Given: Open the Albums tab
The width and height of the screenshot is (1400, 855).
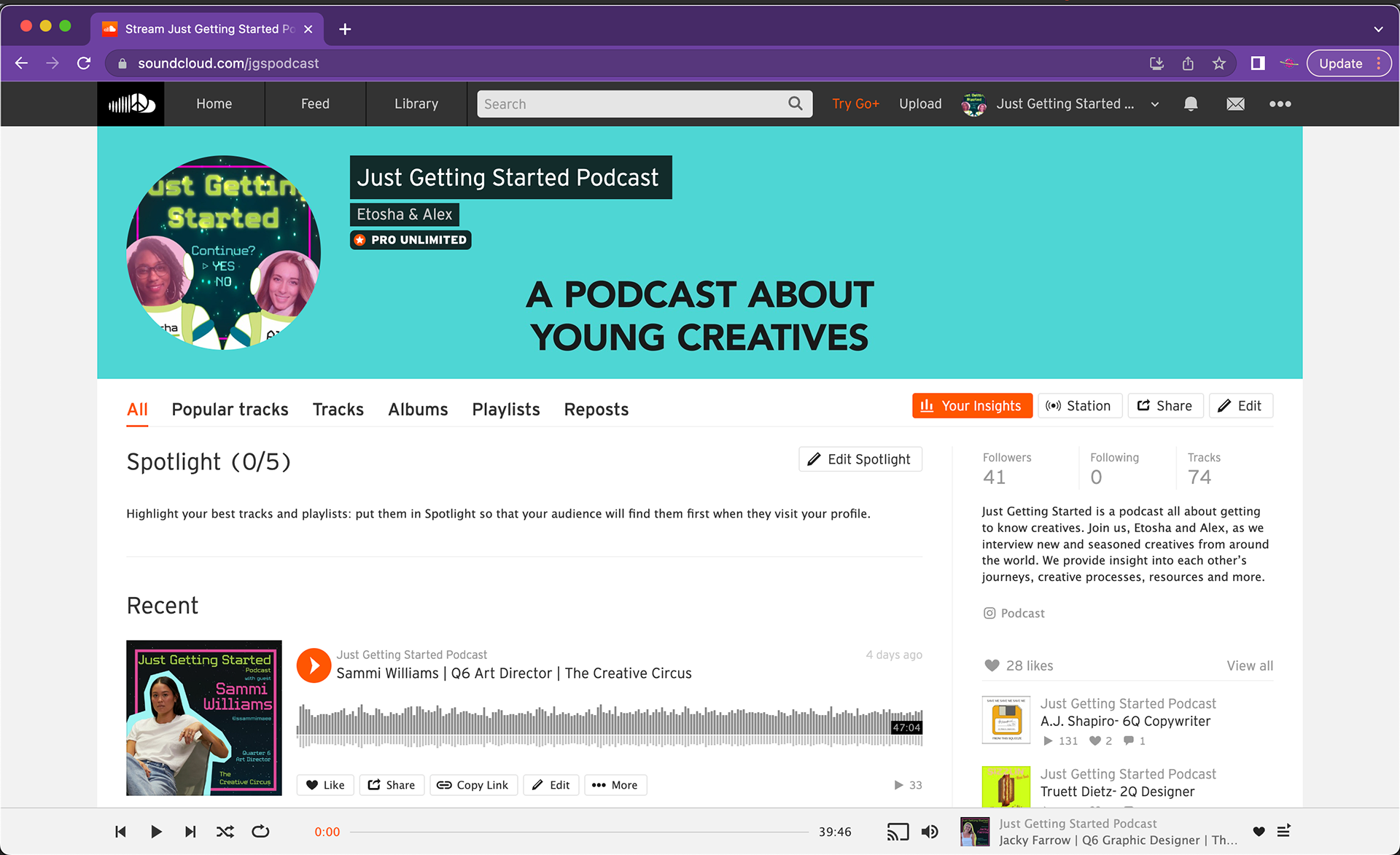Looking at the screenshot, I should (418, 410).
